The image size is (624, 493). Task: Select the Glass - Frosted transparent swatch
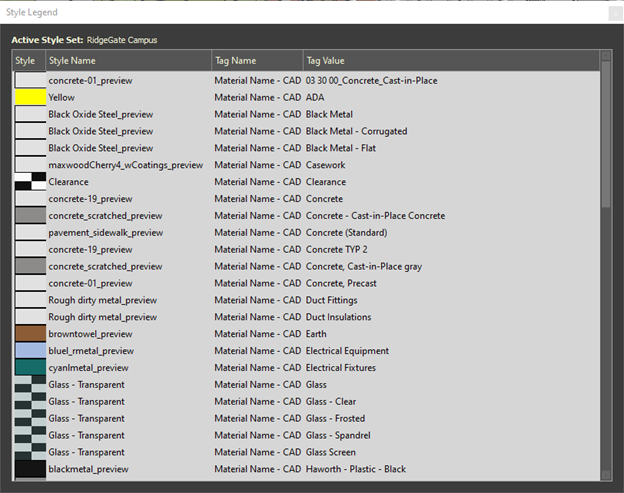(31, 418)
